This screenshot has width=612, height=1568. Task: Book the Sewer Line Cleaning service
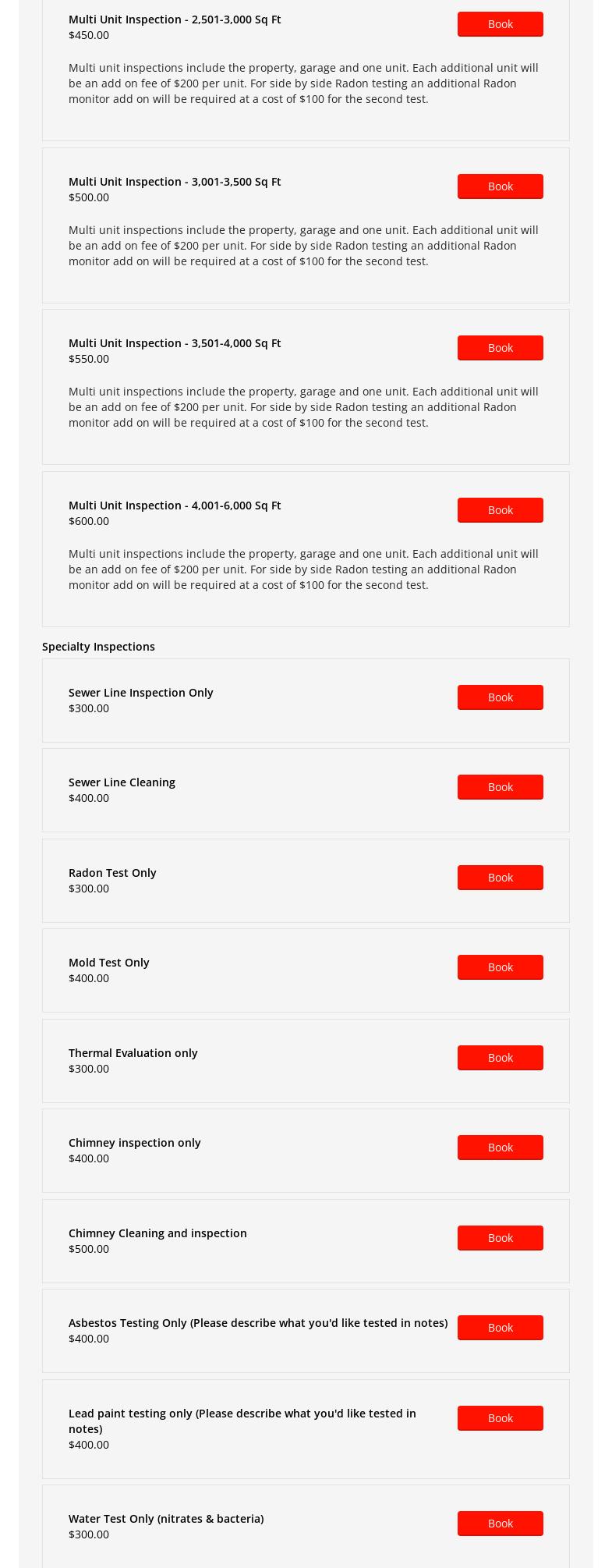500,787
